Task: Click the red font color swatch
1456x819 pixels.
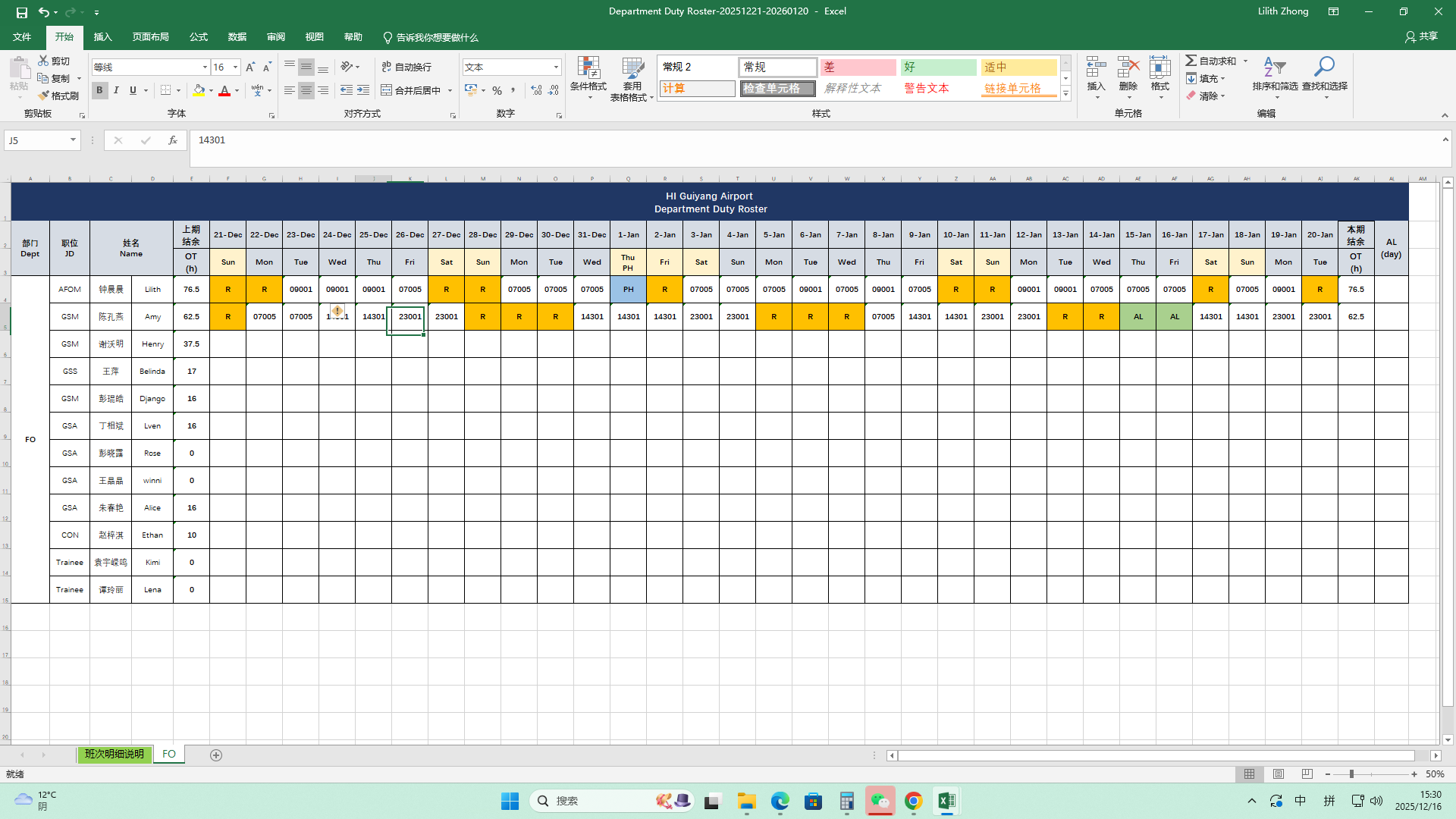Action: [x=224, y=91]
